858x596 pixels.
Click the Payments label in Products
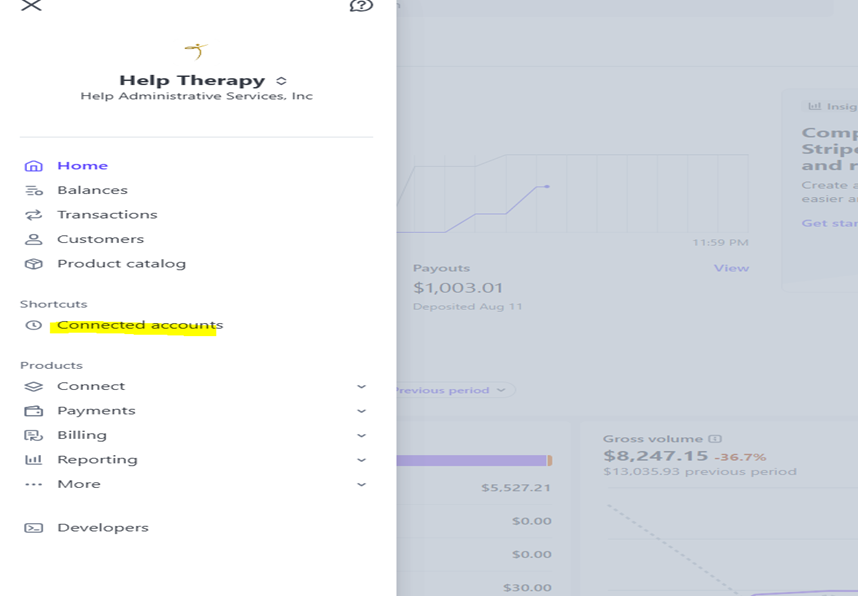point(96,410)
